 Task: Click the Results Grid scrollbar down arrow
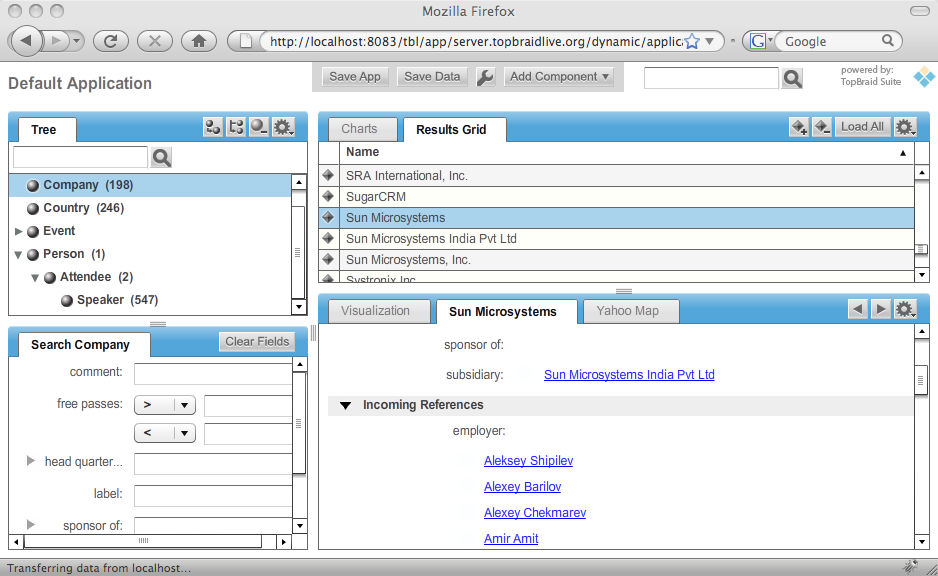click(922, 275)
